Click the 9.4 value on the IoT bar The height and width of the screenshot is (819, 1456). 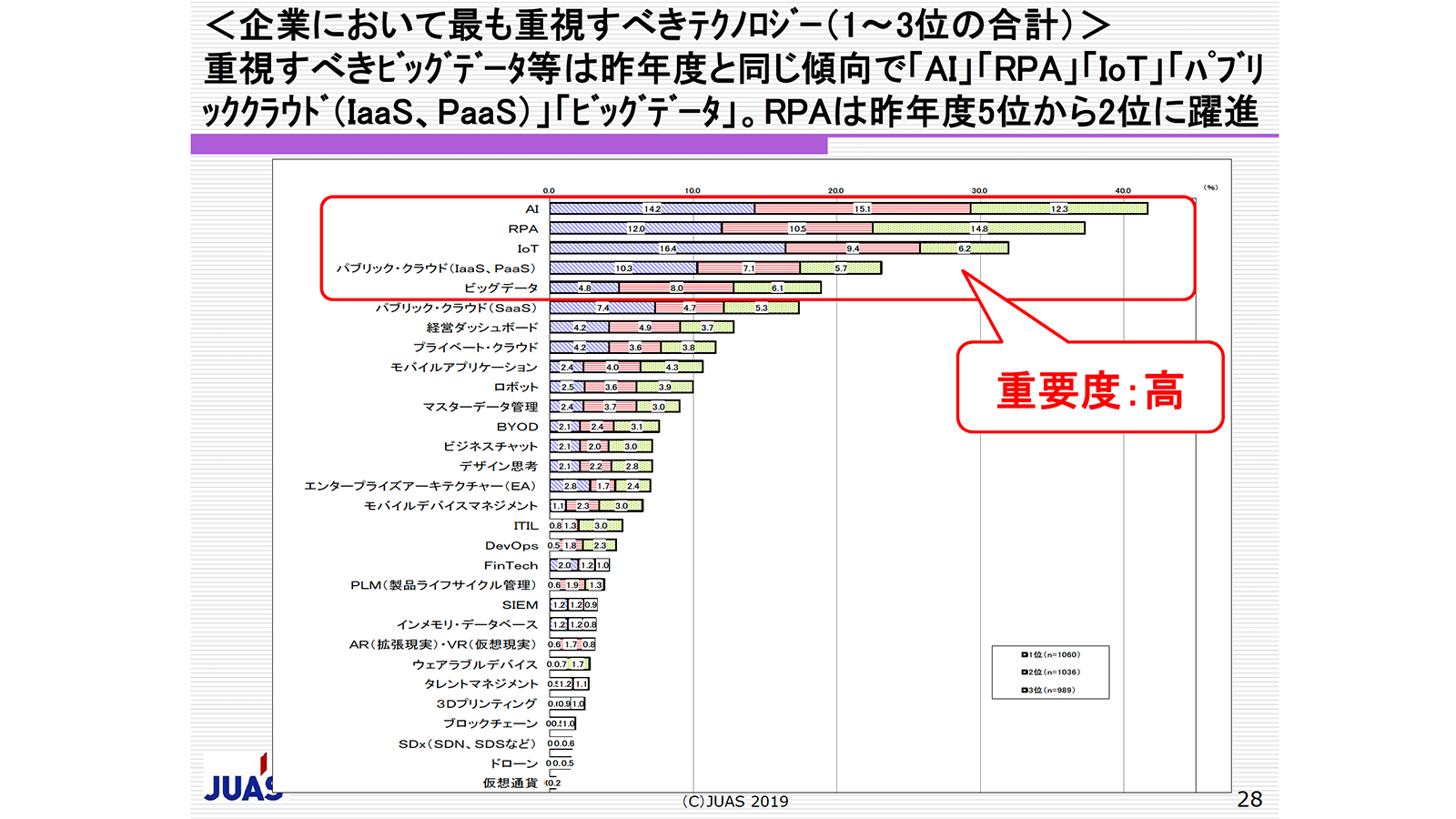853,248
